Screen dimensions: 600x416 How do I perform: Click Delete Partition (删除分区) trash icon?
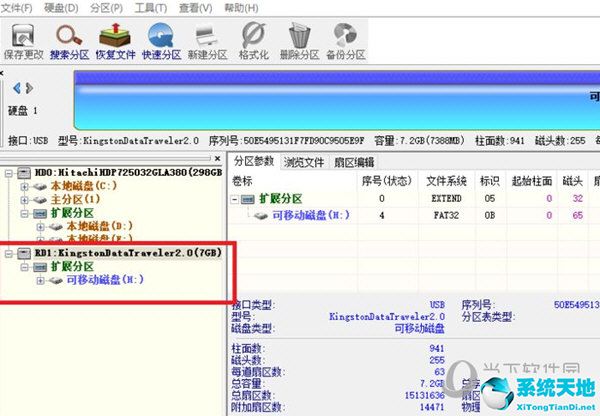[299, 41]
